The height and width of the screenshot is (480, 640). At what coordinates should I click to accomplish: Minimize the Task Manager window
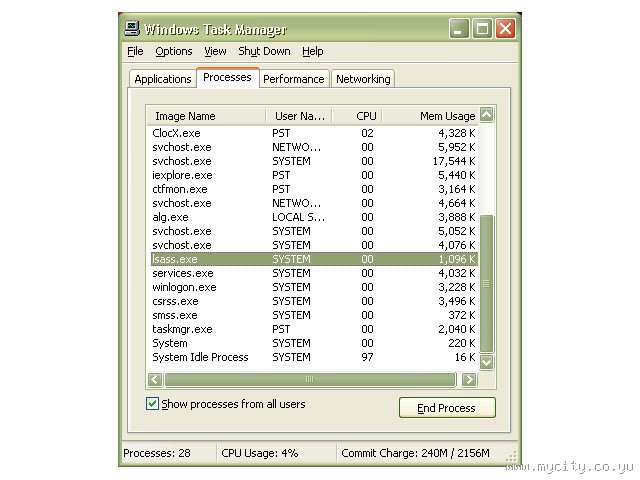(x=458, y=29)
